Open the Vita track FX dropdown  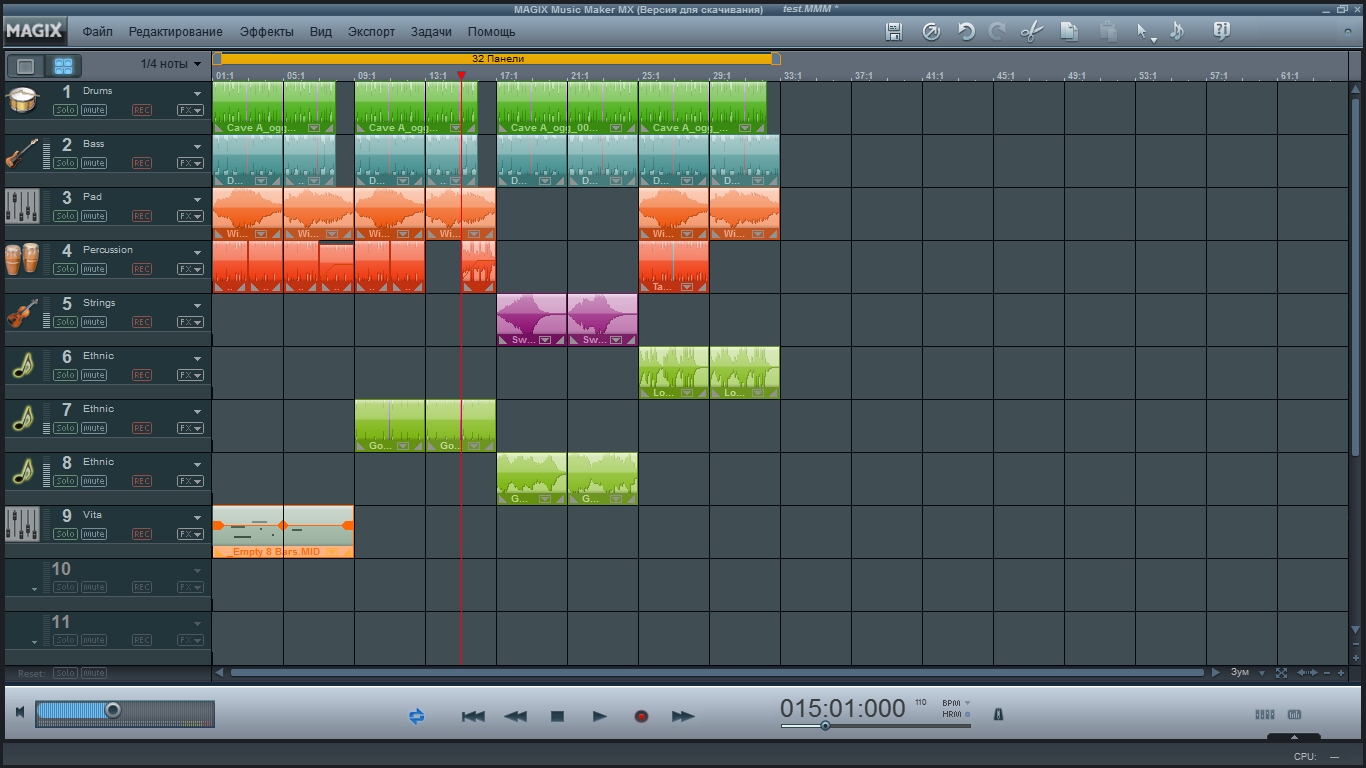tap(190, 534)
